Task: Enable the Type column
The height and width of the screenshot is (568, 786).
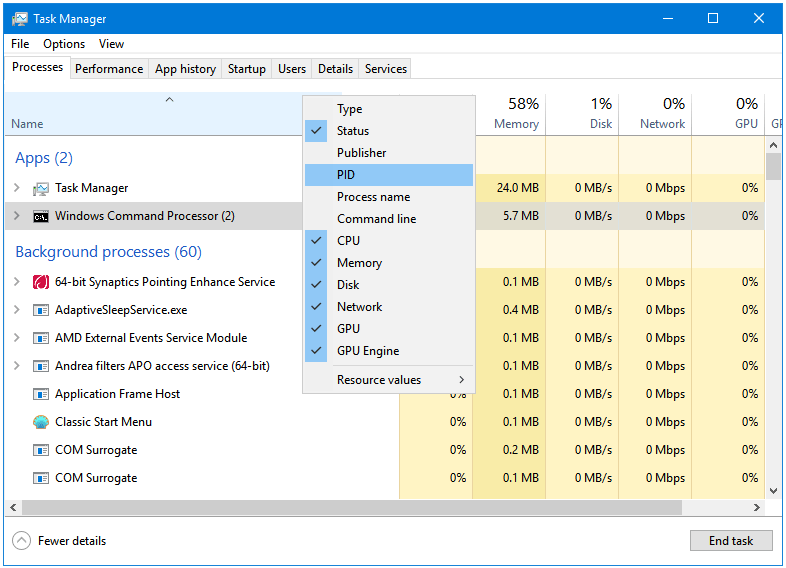Action: 389,109
